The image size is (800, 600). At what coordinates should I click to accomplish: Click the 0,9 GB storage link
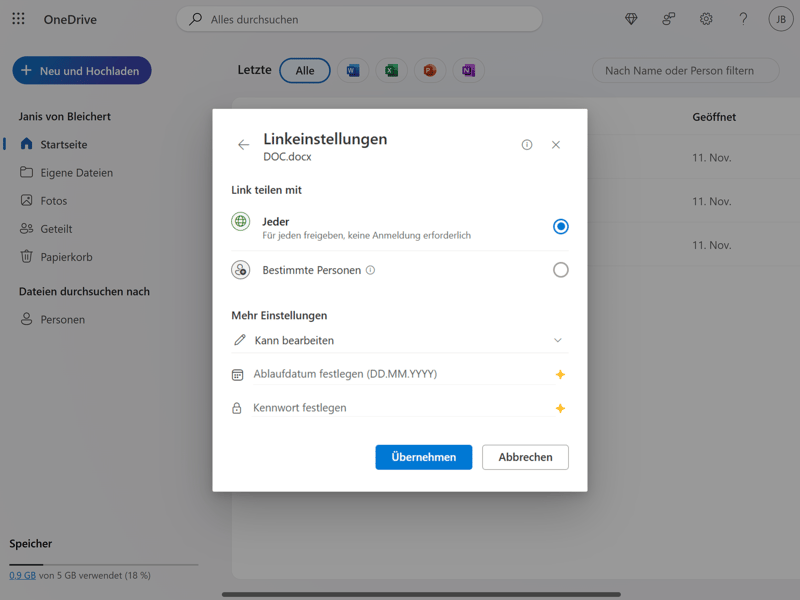tap(22, 576)
